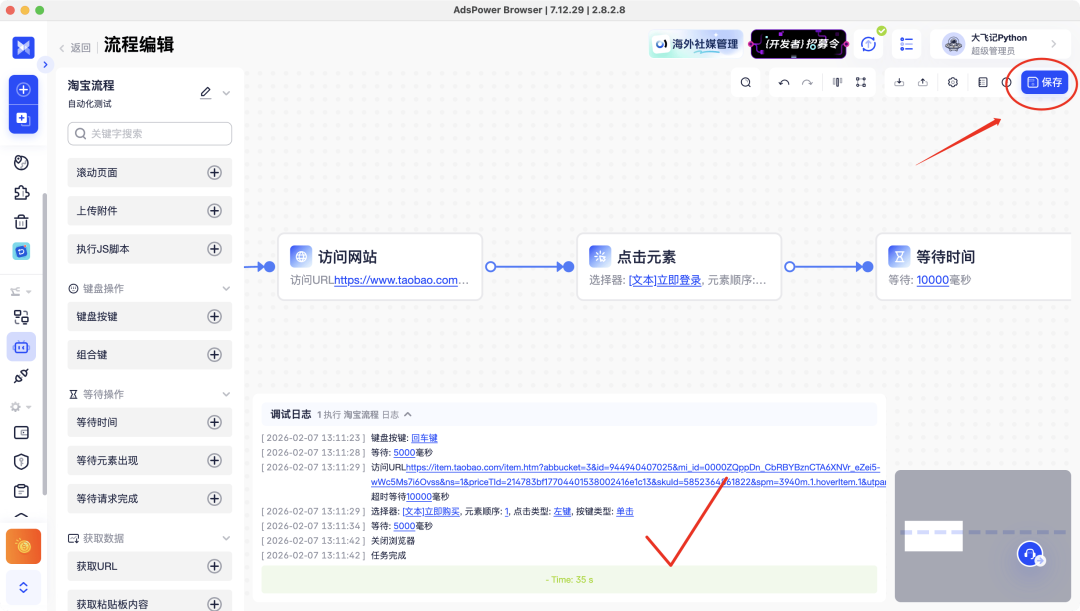
Task: Collapse the 等待操作 section
Action: click(x=226, y=394)
